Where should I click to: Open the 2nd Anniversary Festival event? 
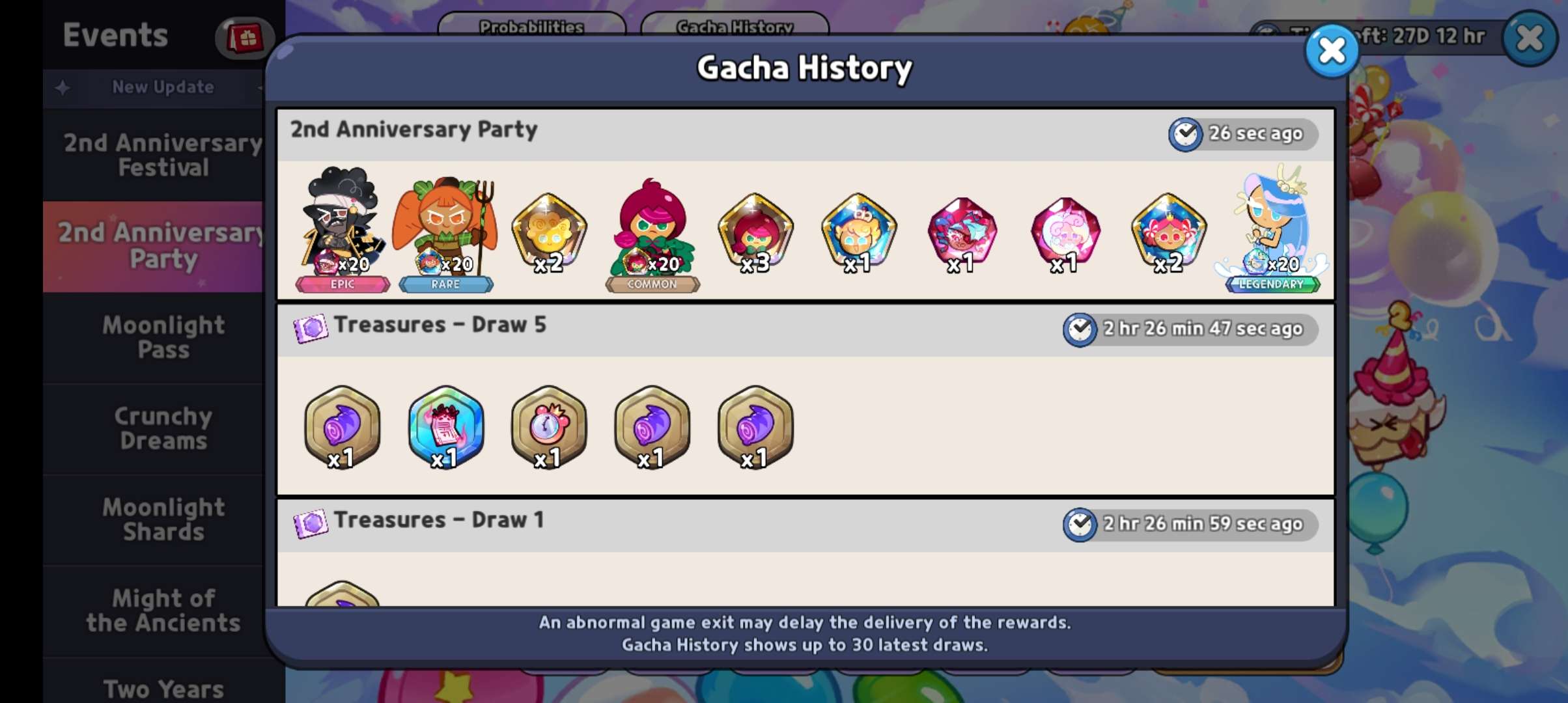(x=163, y=155)
